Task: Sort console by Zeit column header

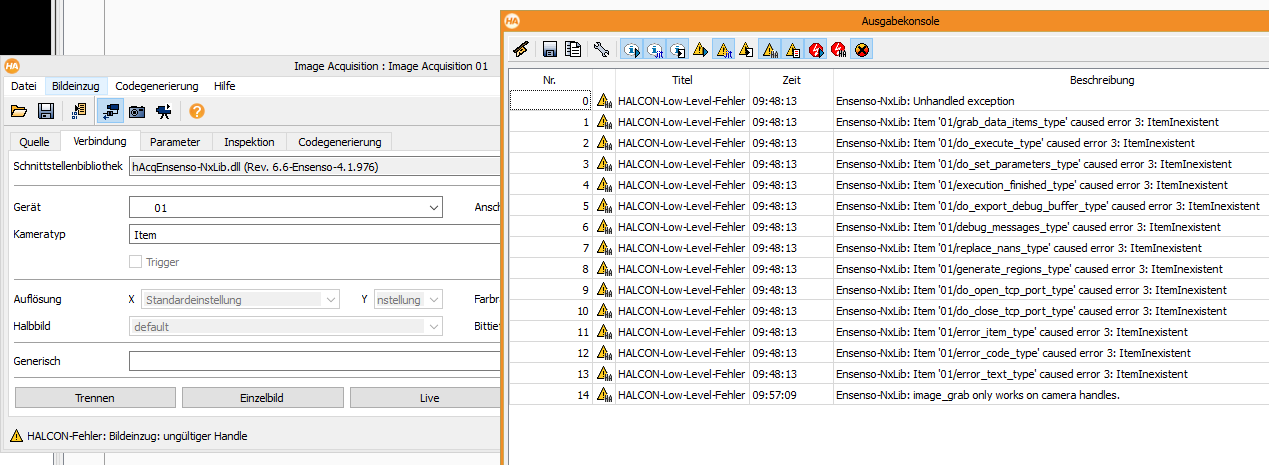Action: (790, 79)
